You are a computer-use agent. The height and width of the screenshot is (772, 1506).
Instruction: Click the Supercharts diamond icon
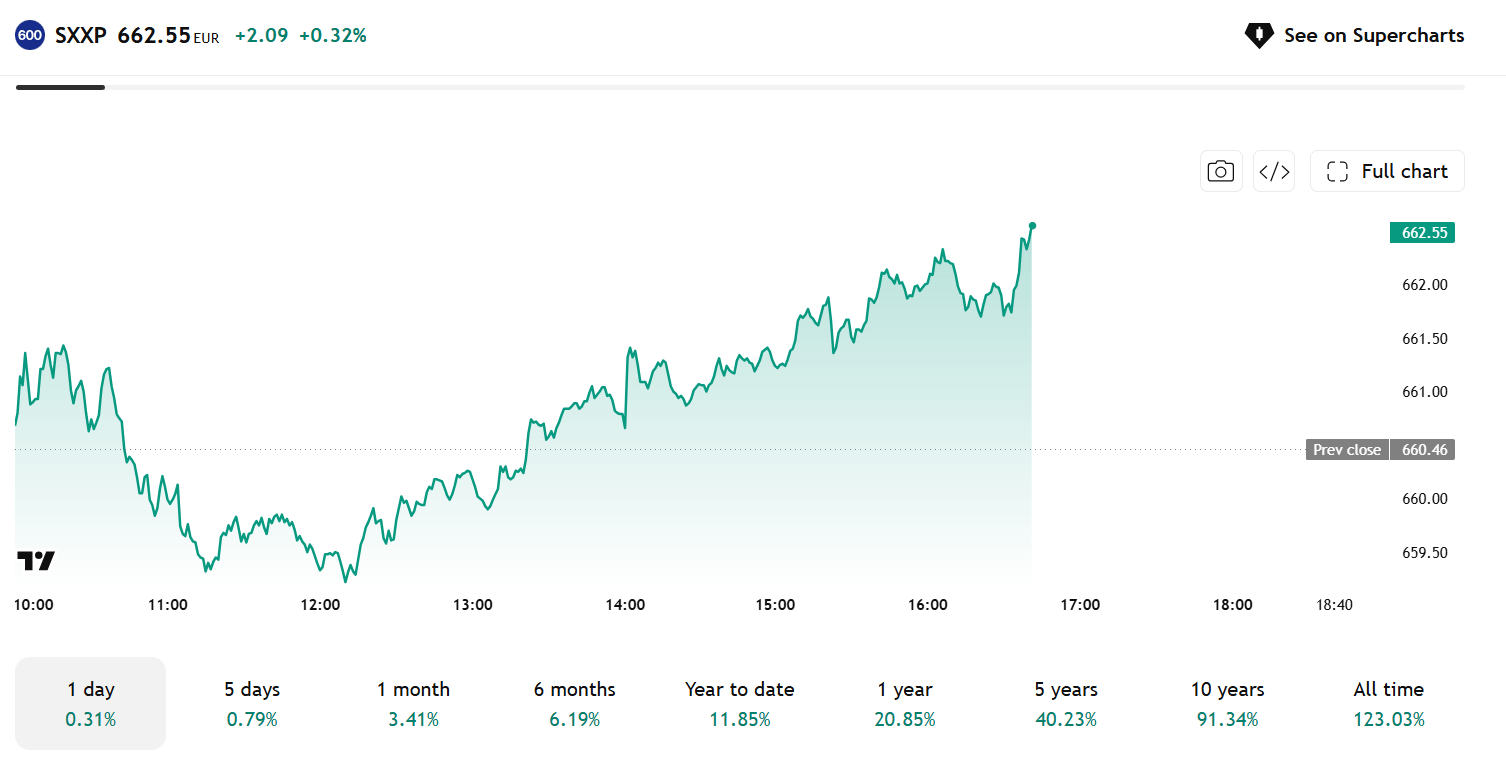[1259, 36]
